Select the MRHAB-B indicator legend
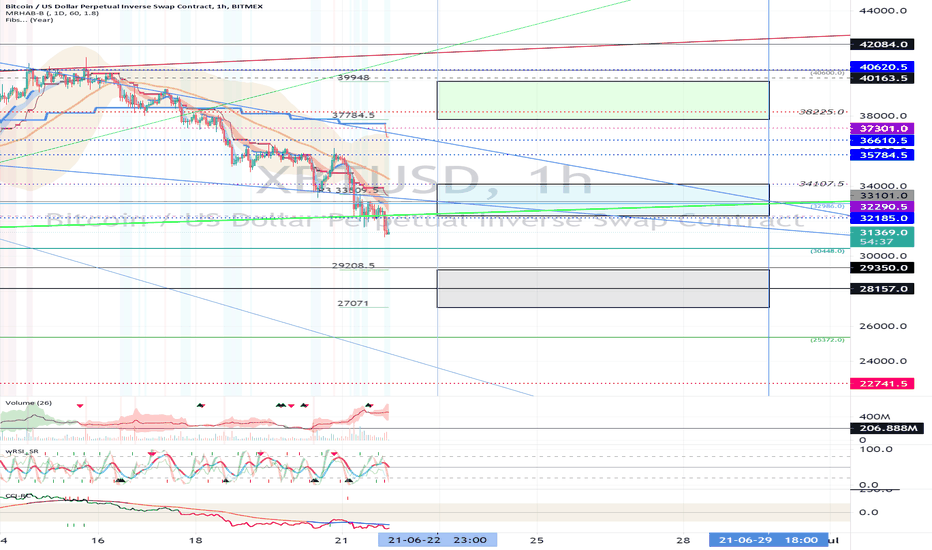The image size is (932, 550). coord(52,13)
